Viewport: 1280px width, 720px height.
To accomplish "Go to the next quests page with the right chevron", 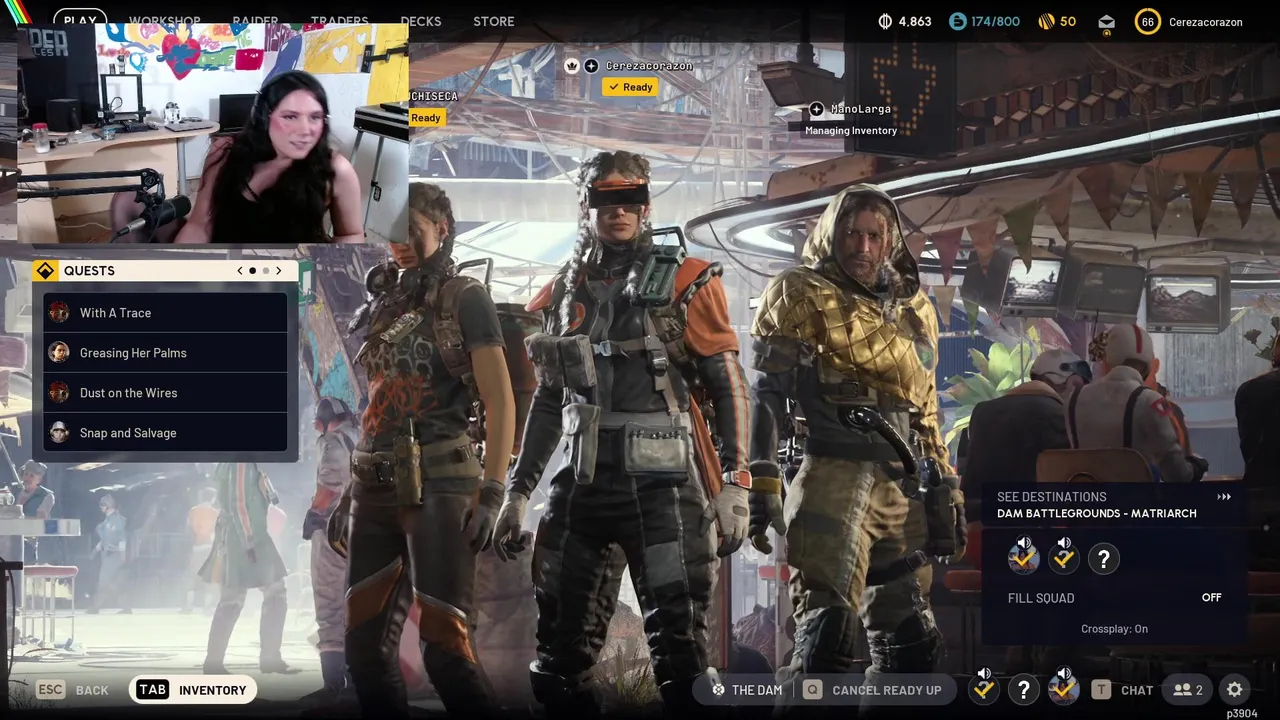I will pyautogui.click(x=278, y=271).
